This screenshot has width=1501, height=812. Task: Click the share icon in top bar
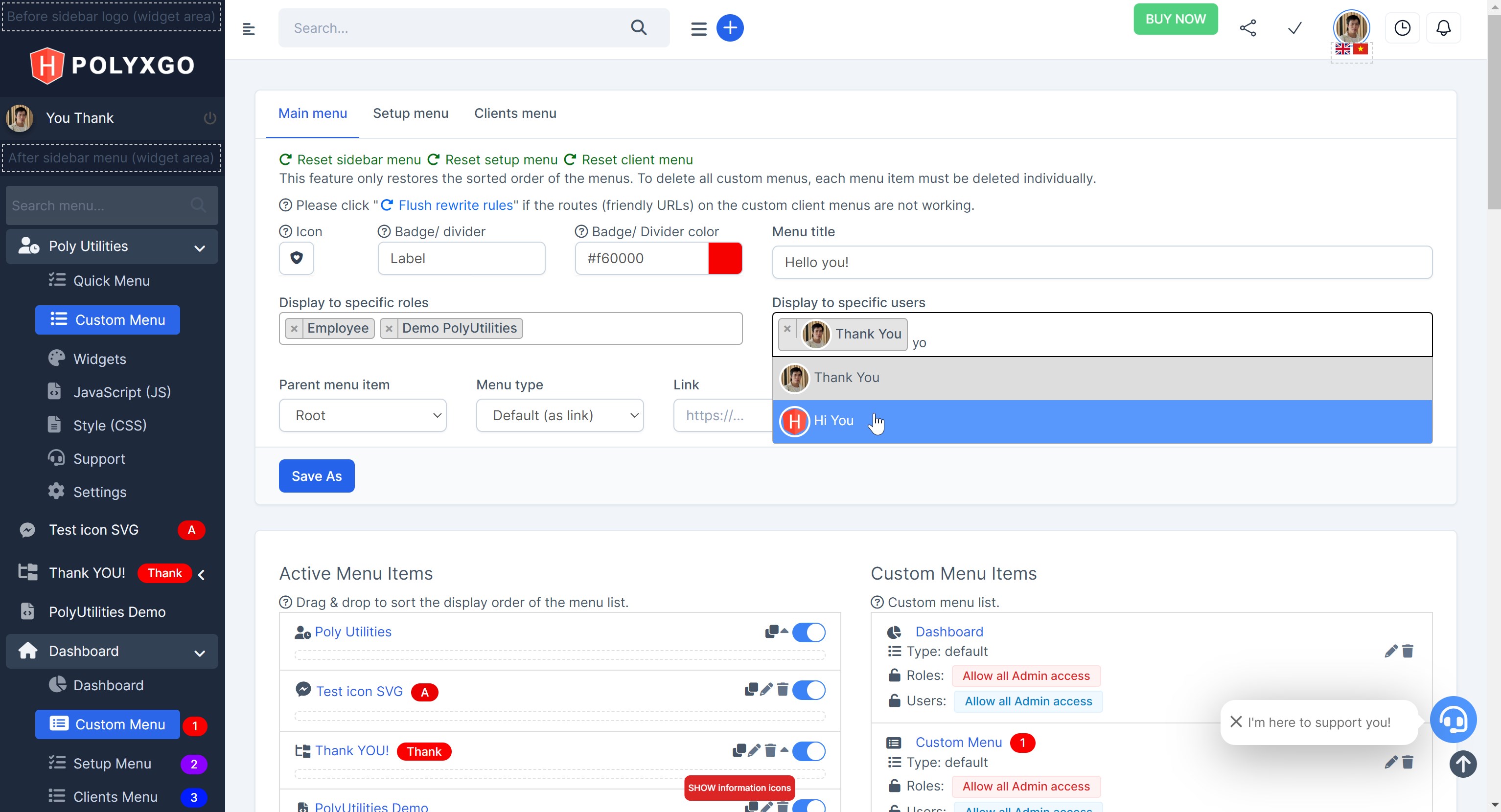point(1247,28)
